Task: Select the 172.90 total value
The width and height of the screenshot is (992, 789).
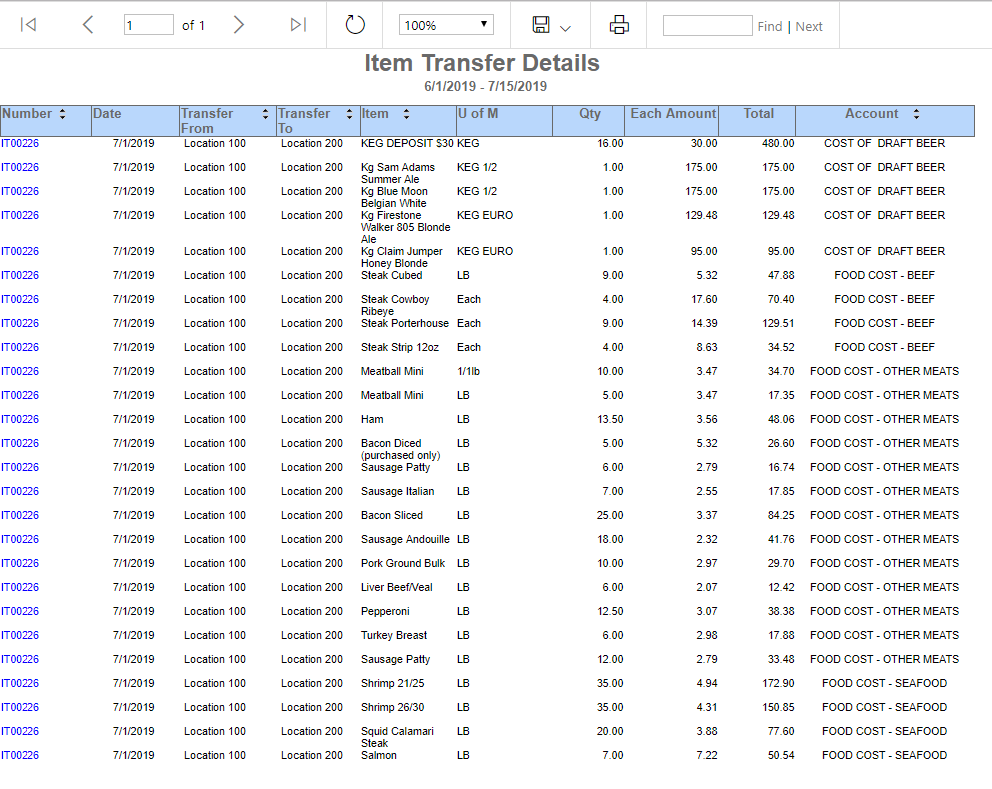Action: [778, 684]
